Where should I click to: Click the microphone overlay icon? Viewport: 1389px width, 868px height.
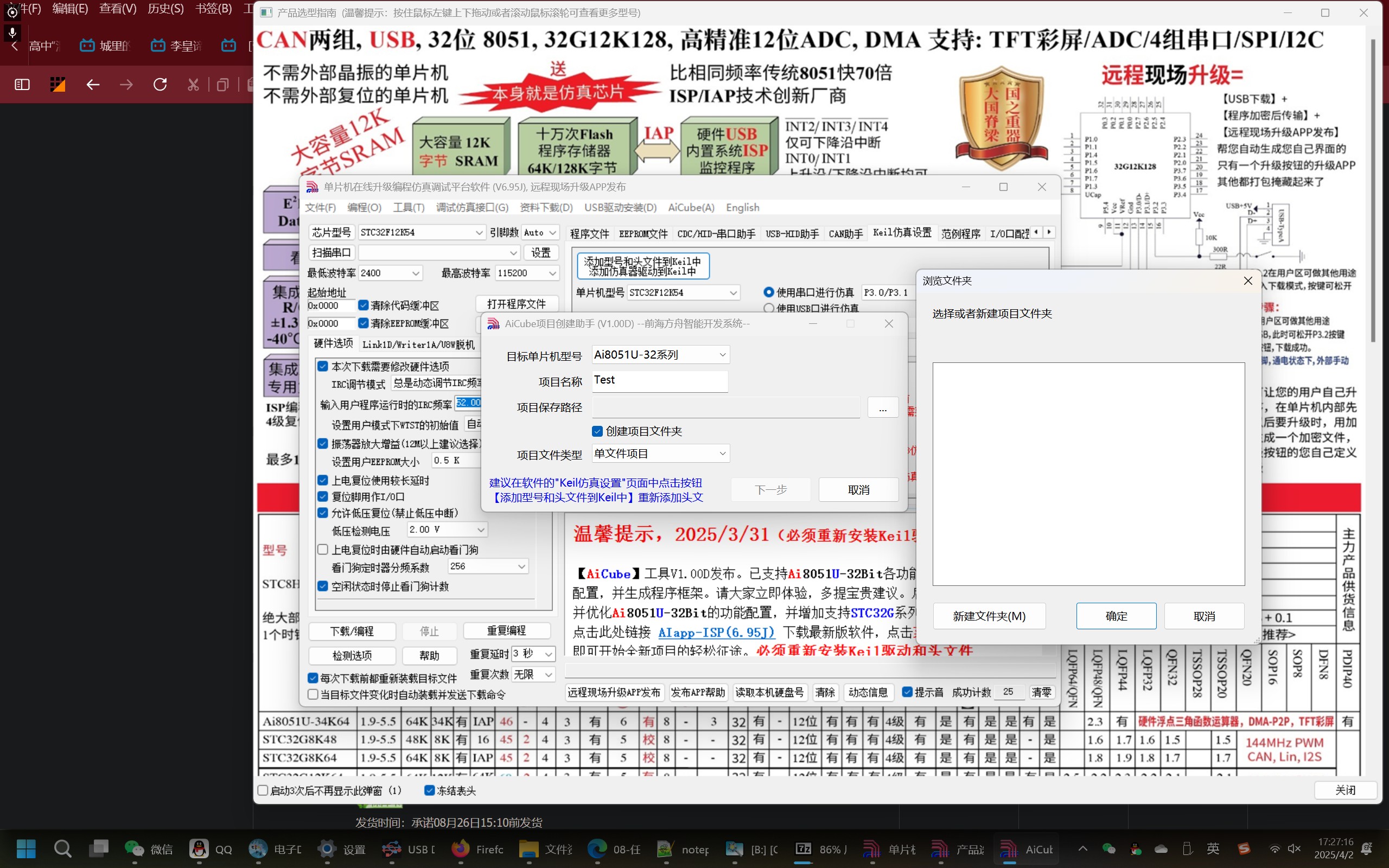pyautogui.click(x=12, y=32)
